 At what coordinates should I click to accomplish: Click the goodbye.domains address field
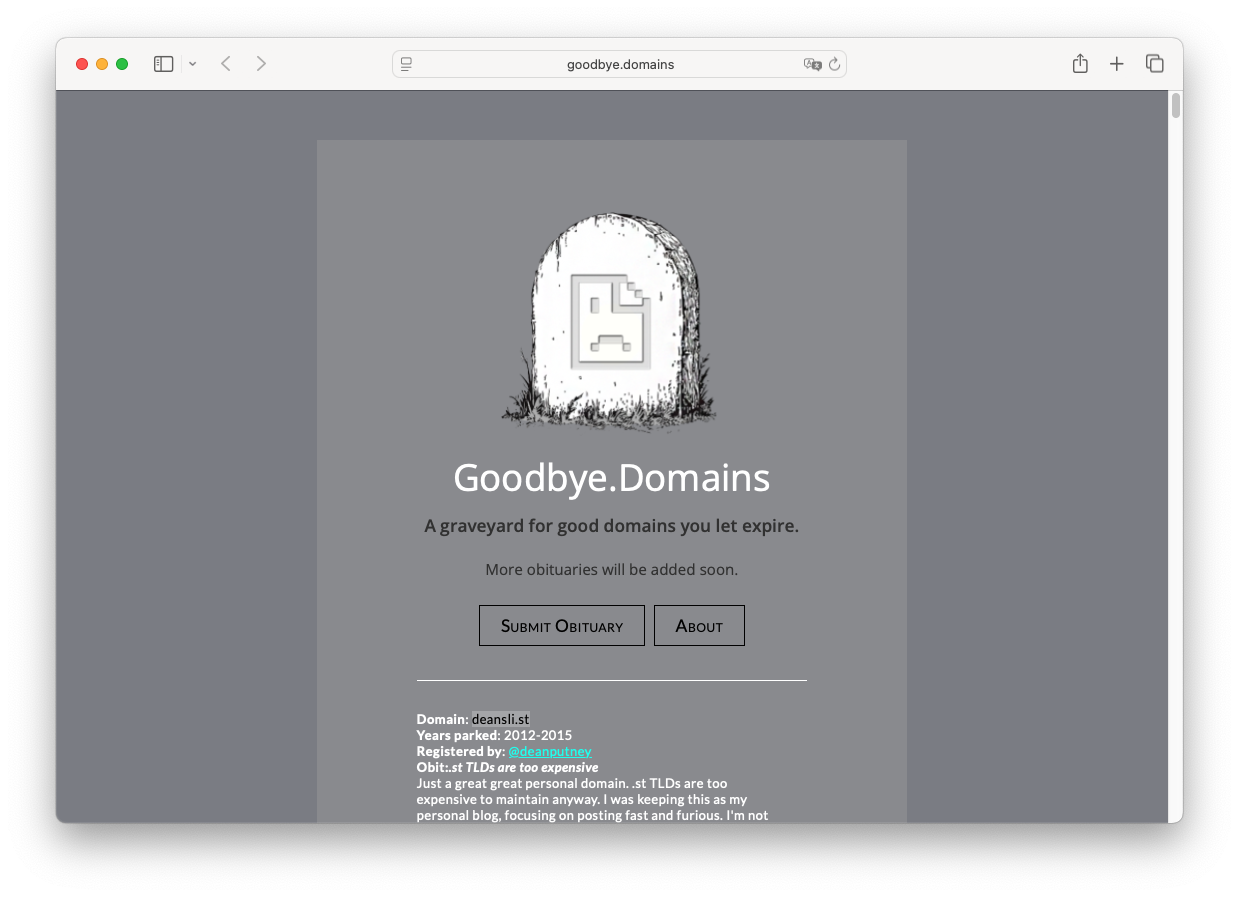(x=620, y=64)
